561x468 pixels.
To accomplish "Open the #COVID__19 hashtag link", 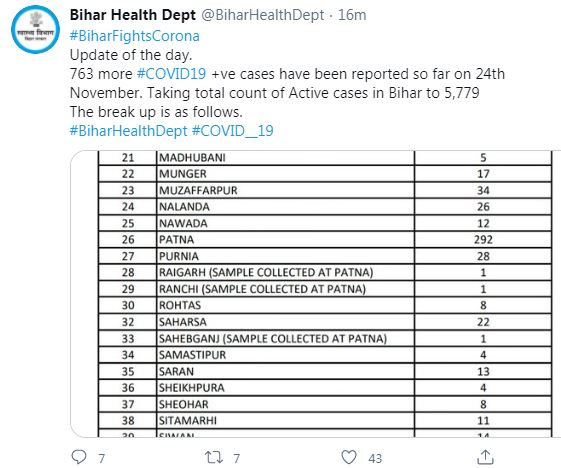I will pos(233,131).
